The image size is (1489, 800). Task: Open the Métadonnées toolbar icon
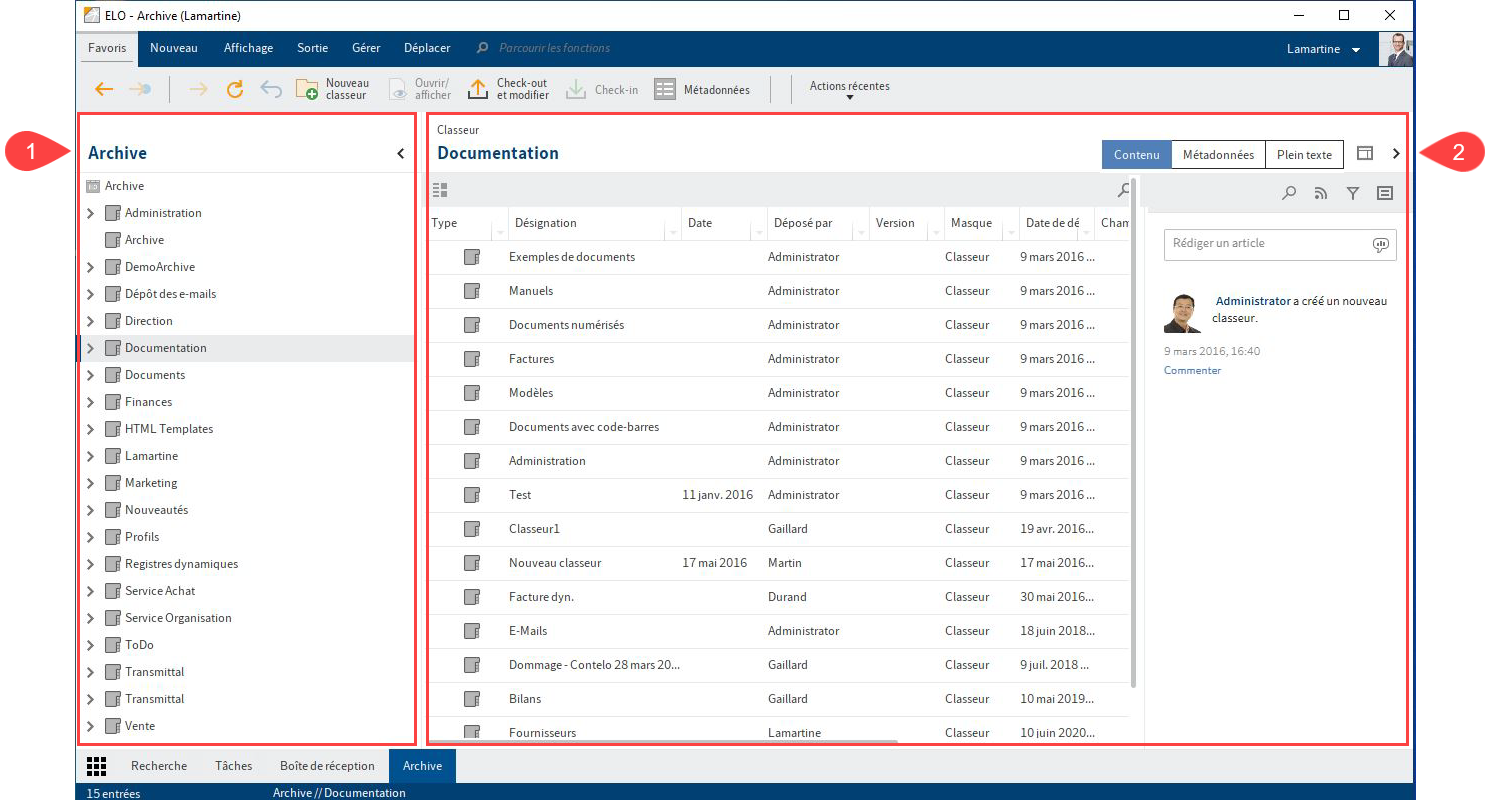tap(665, 89)
